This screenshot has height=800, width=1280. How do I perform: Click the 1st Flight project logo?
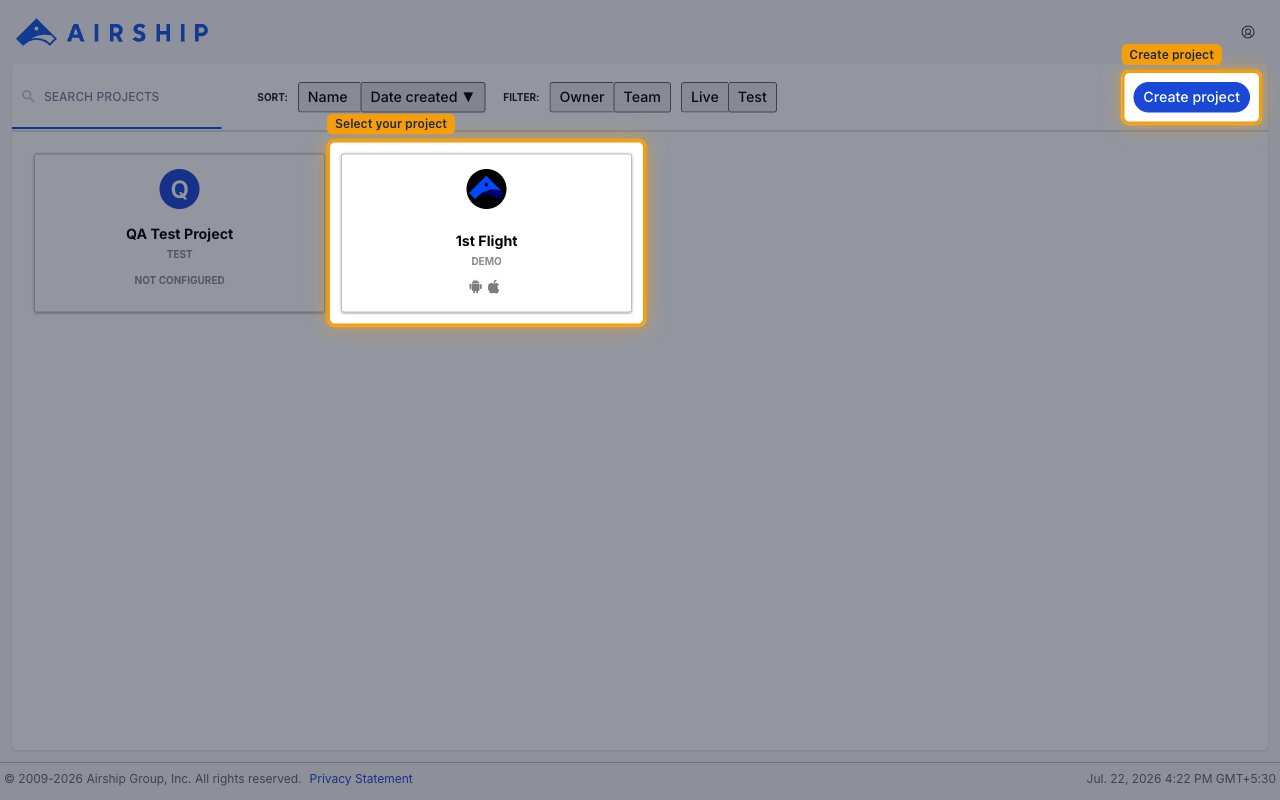486,189
